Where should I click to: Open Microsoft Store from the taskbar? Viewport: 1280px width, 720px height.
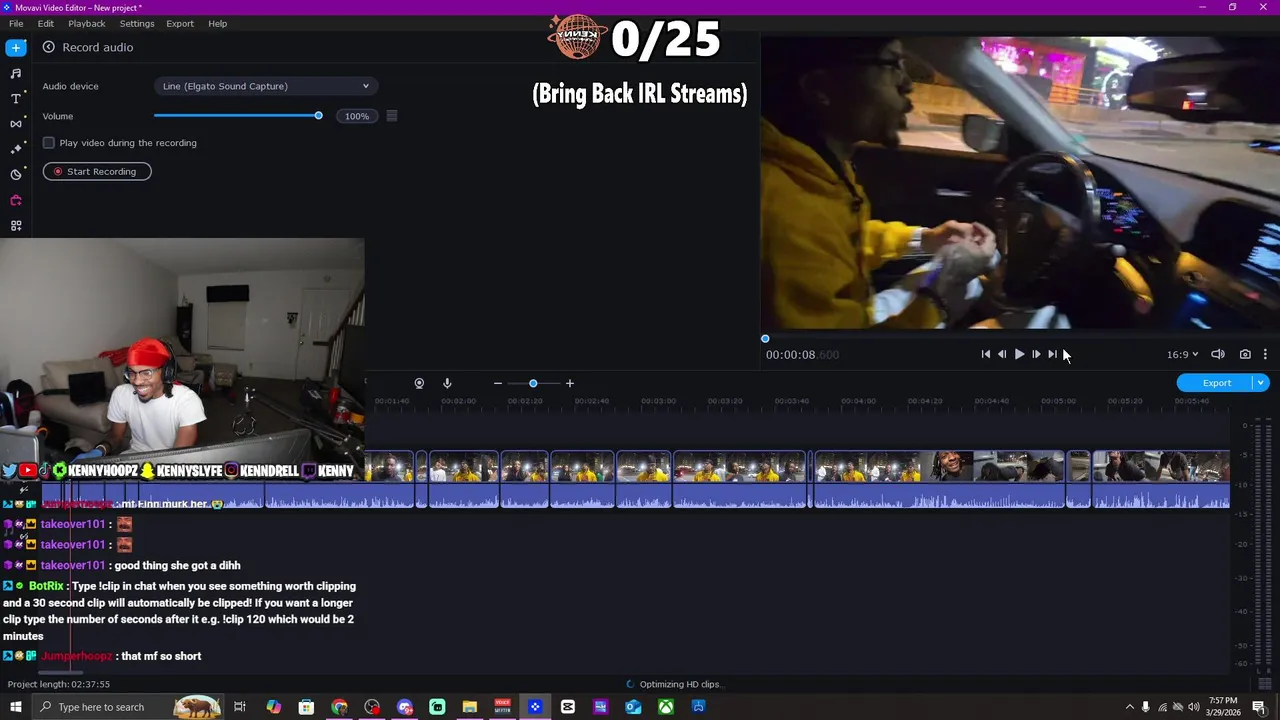[x=306, y=707]
